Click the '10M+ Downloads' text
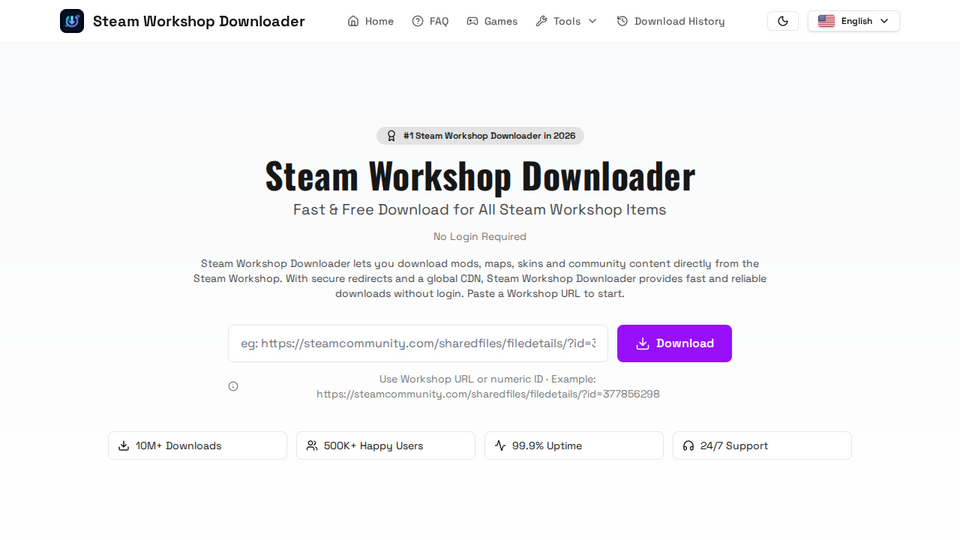 click(x=178, y=446)
